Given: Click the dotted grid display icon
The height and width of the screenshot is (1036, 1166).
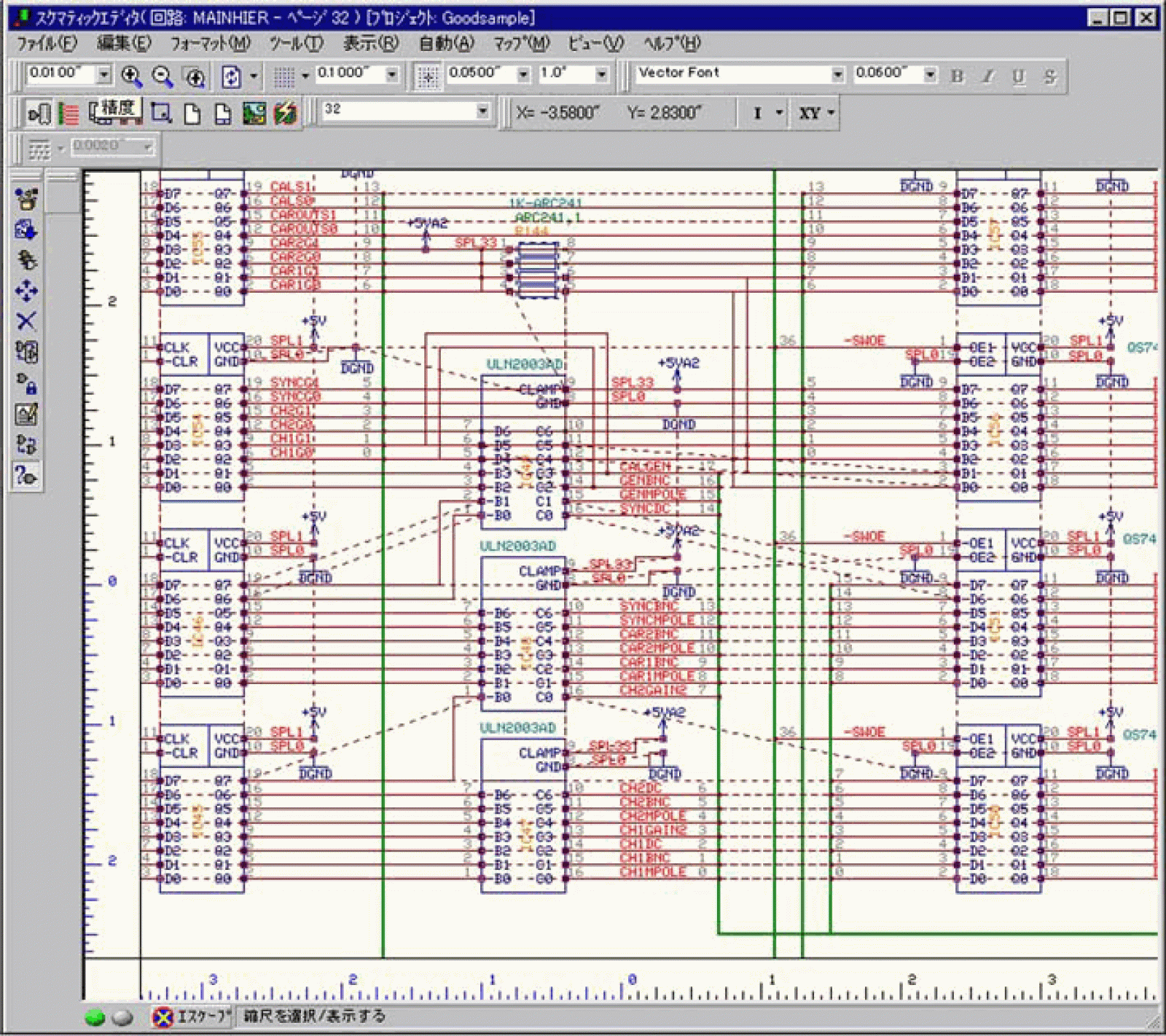Looking at the screenshot, I should (x=283, y=76).
